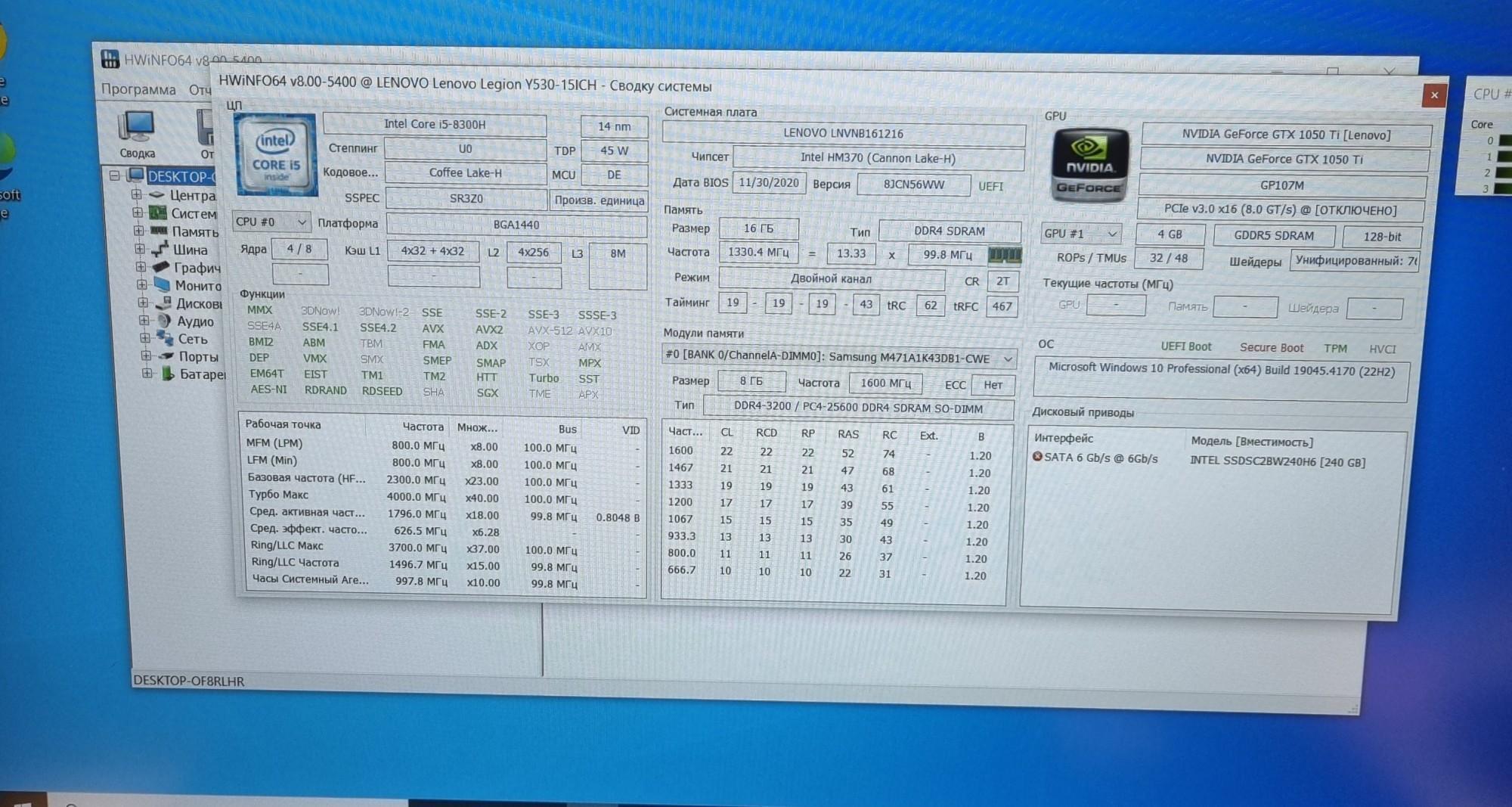Click the Ring/LLC Макс row
This screenshot has height=807, width=1512.
coord(445,548)
